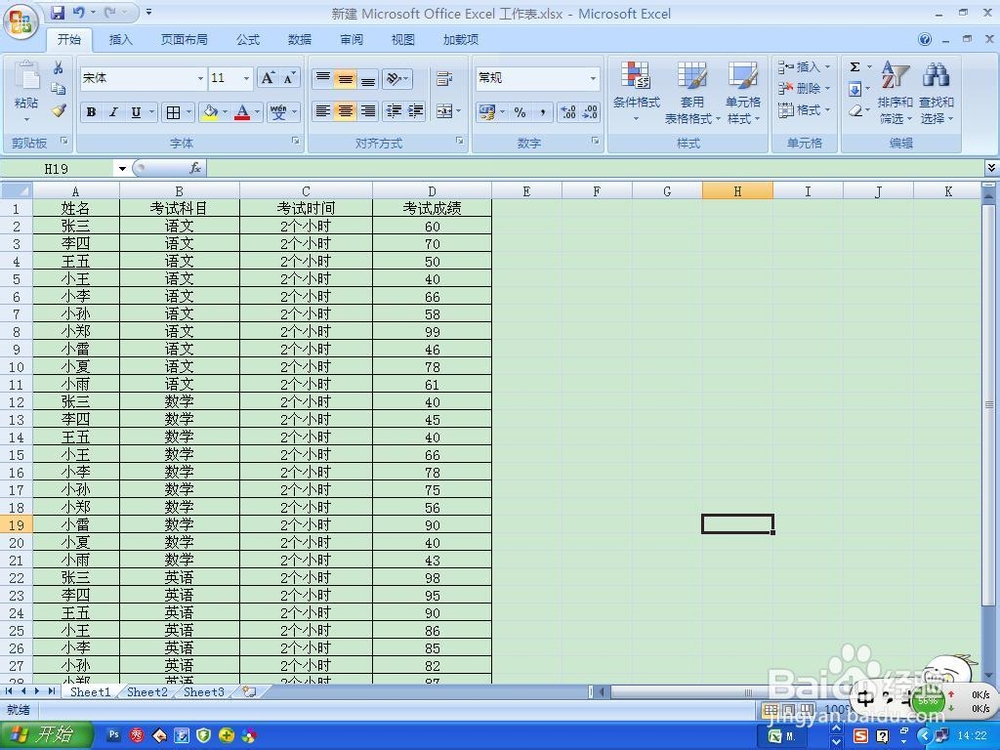Image resolution: width=1000 pixels, height=750 pixels.
Task: Decrease font size with the small A
Action: tap(290, 78)
